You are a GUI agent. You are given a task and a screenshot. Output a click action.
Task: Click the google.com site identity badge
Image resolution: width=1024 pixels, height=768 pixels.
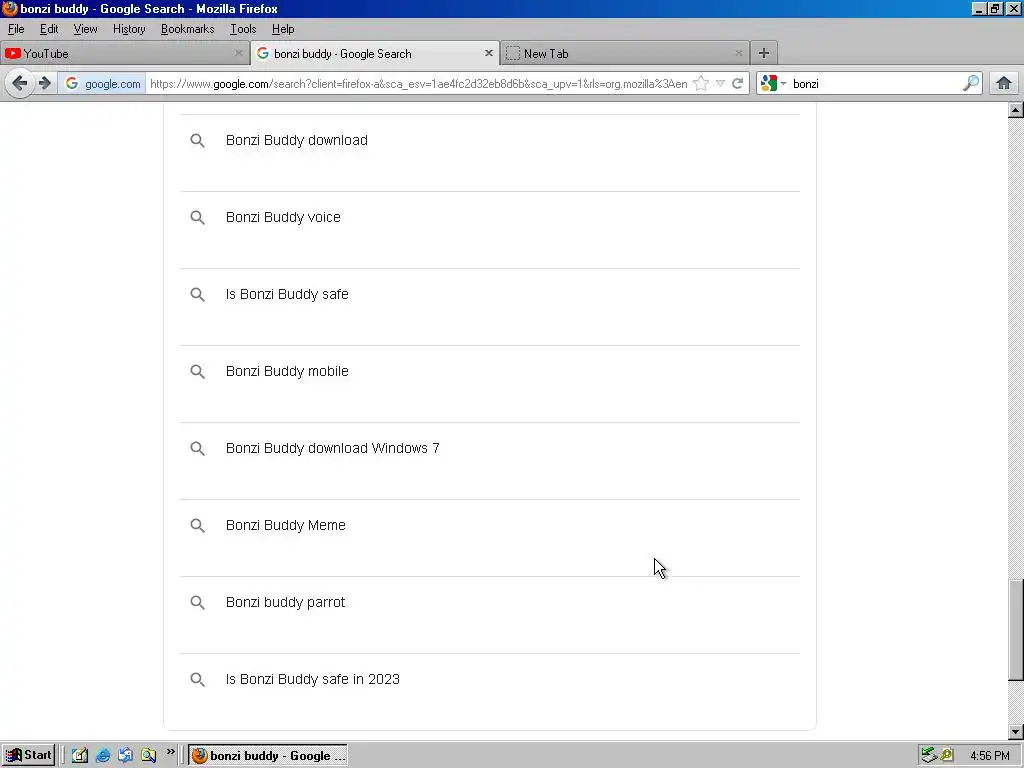point(102,84)
